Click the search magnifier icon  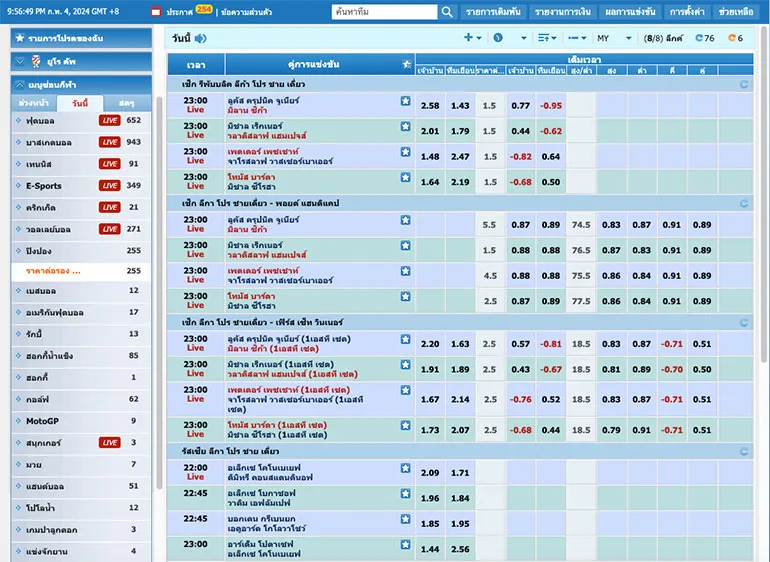447,11
